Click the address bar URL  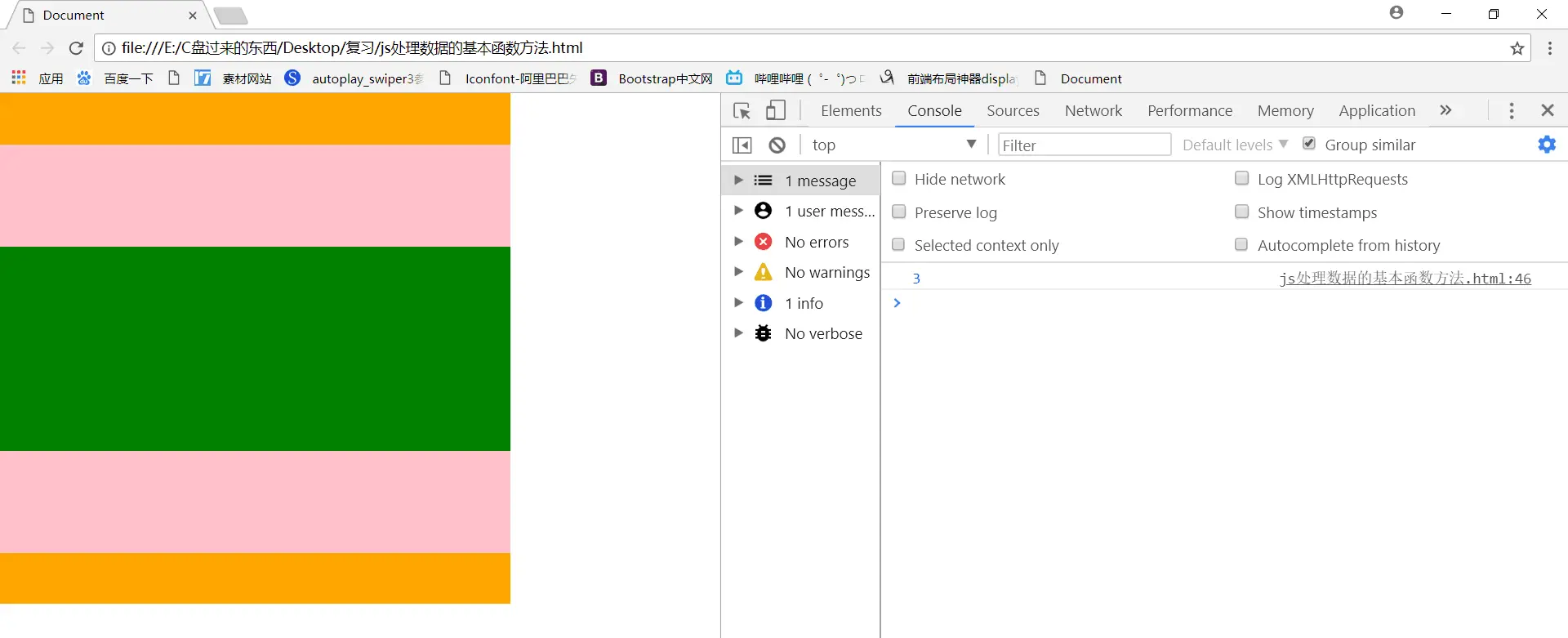pos(352,48)
